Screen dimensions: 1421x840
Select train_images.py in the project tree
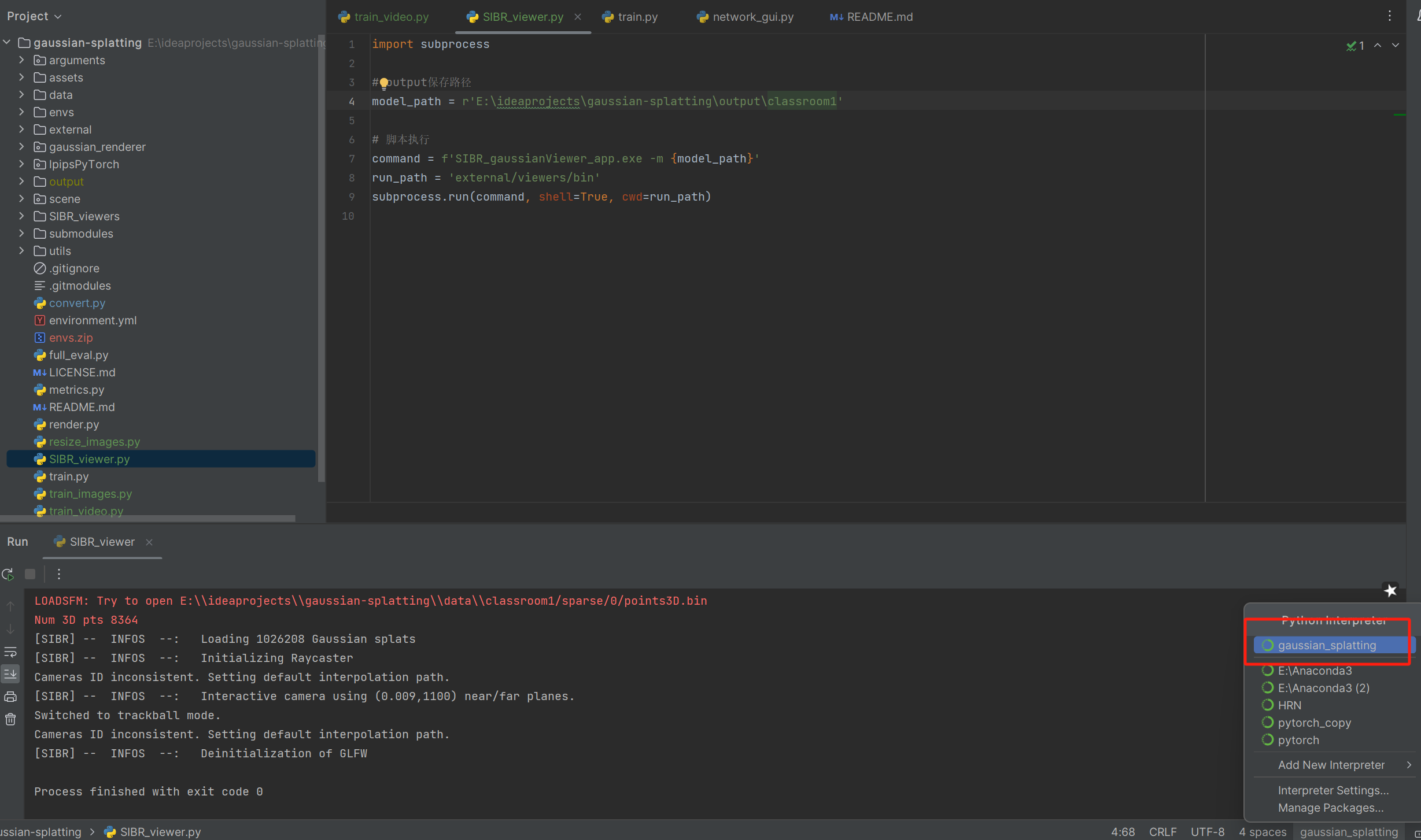(x=90, y=494)
